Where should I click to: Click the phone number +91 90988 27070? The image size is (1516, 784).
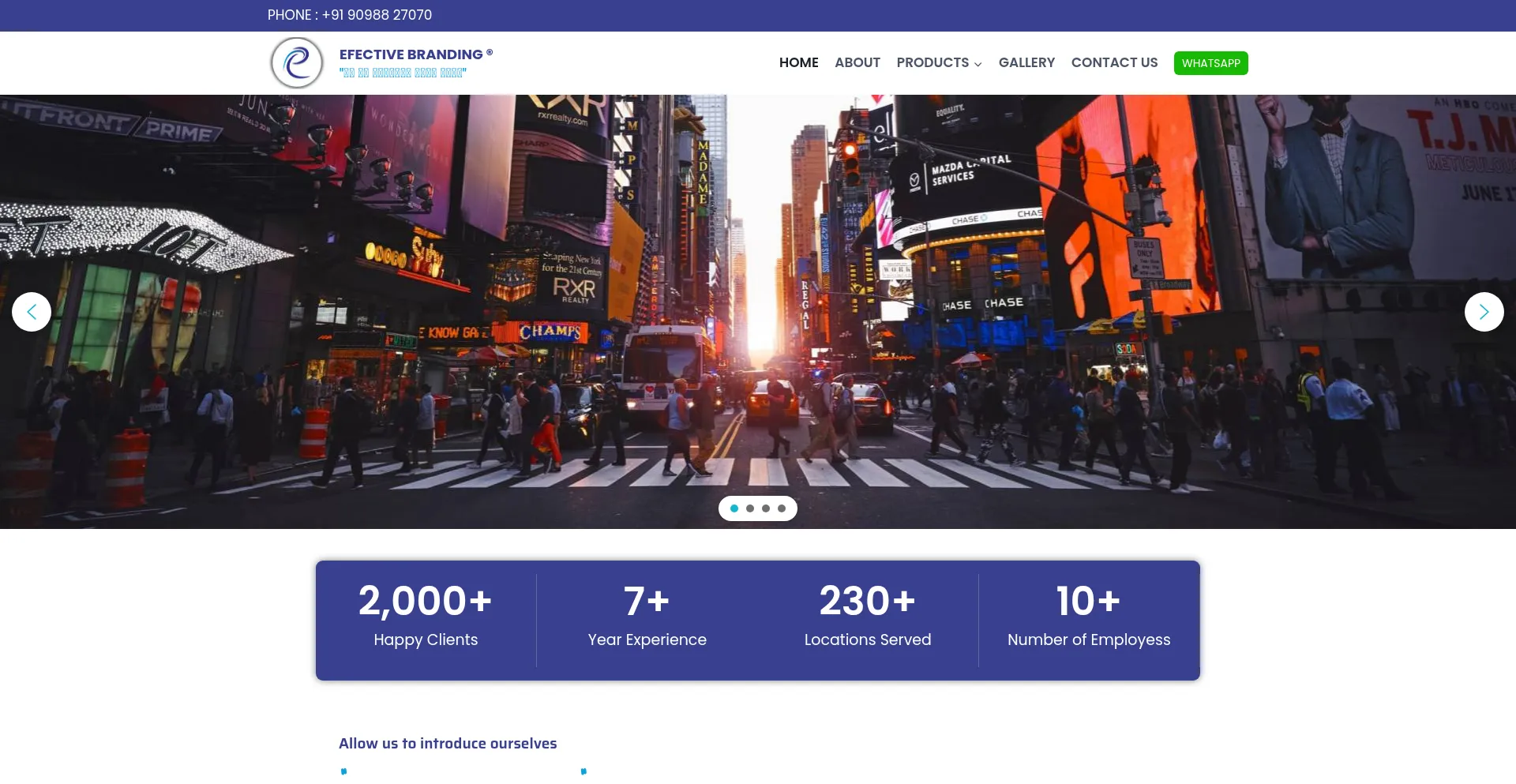pos(377,15)
